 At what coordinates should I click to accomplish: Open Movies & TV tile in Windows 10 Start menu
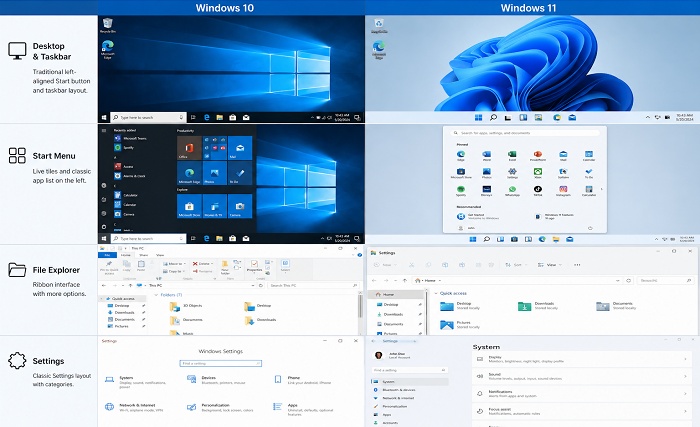[215, 206]
